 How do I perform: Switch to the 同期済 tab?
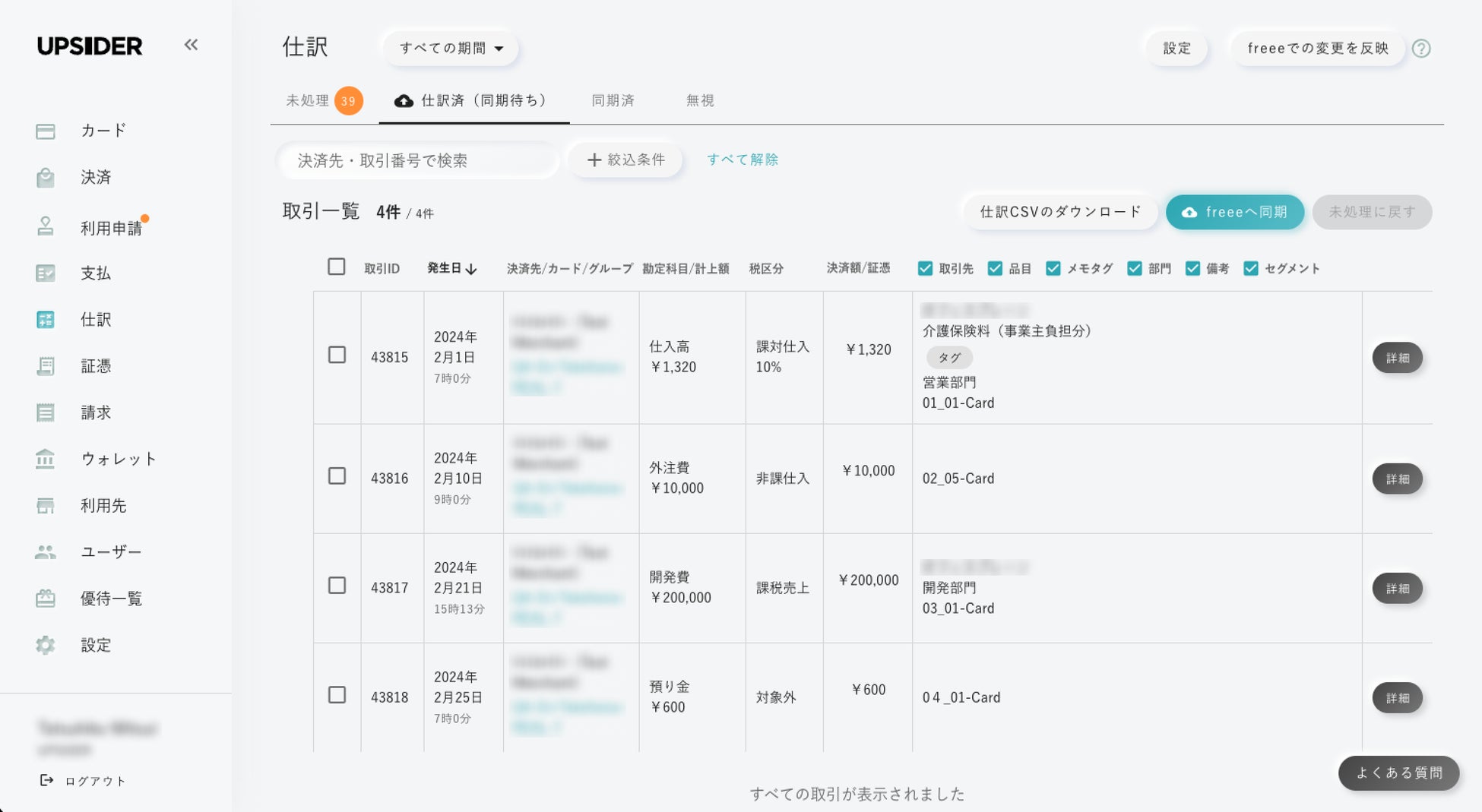tap(613, 100)
